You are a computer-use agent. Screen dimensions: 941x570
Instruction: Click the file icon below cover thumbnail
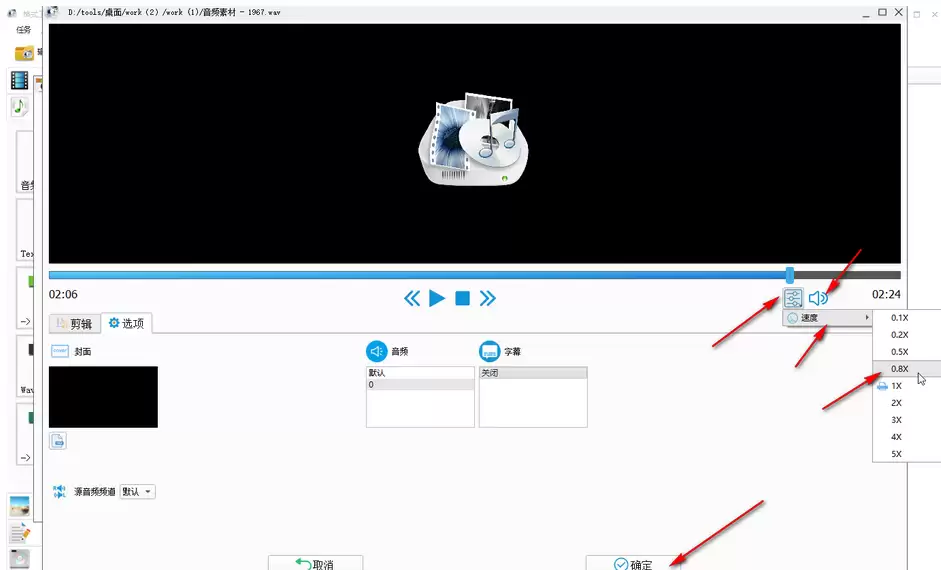[58, 441]
